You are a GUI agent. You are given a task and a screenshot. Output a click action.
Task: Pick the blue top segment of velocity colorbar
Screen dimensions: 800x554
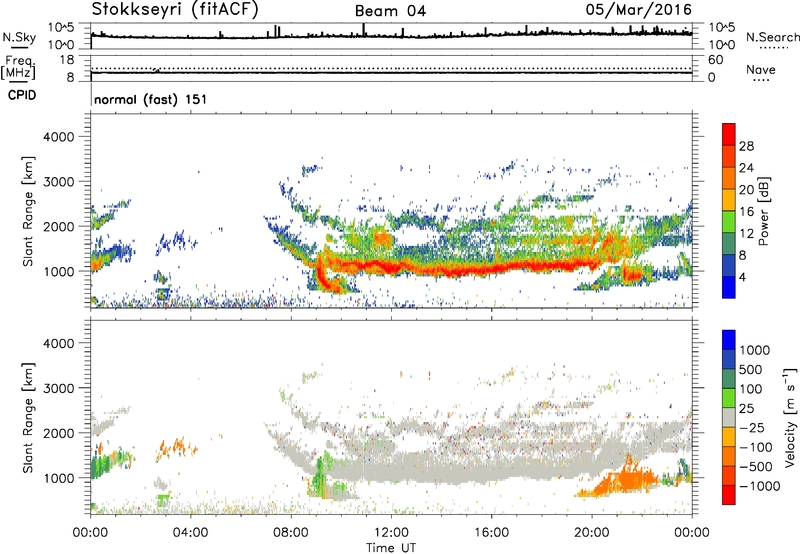tap(729, 339)
